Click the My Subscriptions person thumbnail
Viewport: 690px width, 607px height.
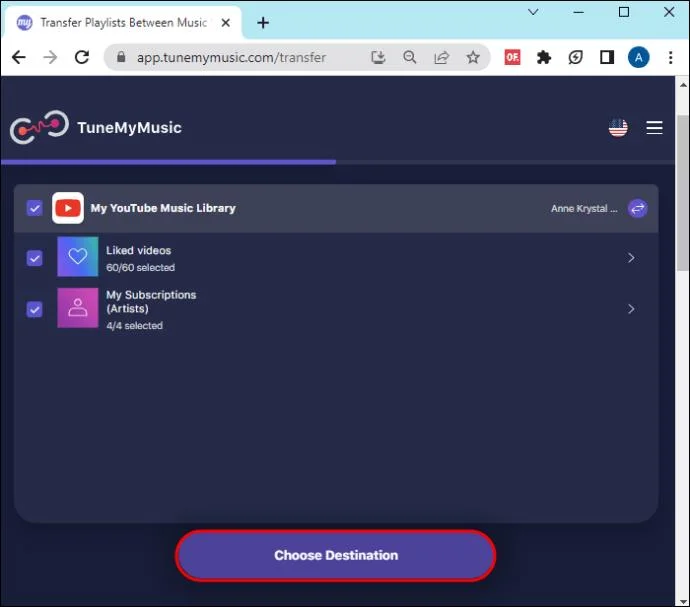pyautogui.click(x=78, y=308)
